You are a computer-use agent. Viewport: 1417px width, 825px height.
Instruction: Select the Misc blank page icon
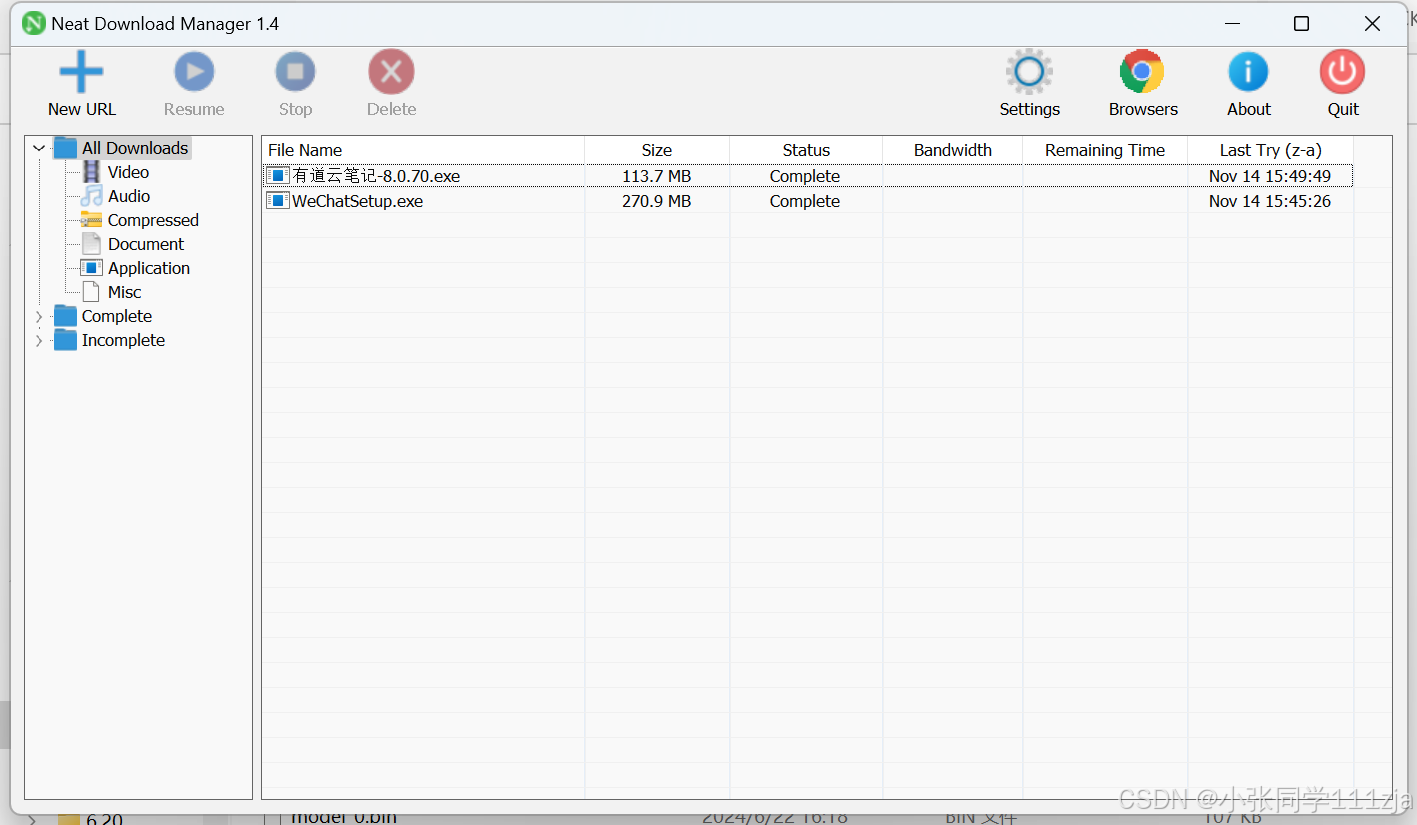point(91,292)
